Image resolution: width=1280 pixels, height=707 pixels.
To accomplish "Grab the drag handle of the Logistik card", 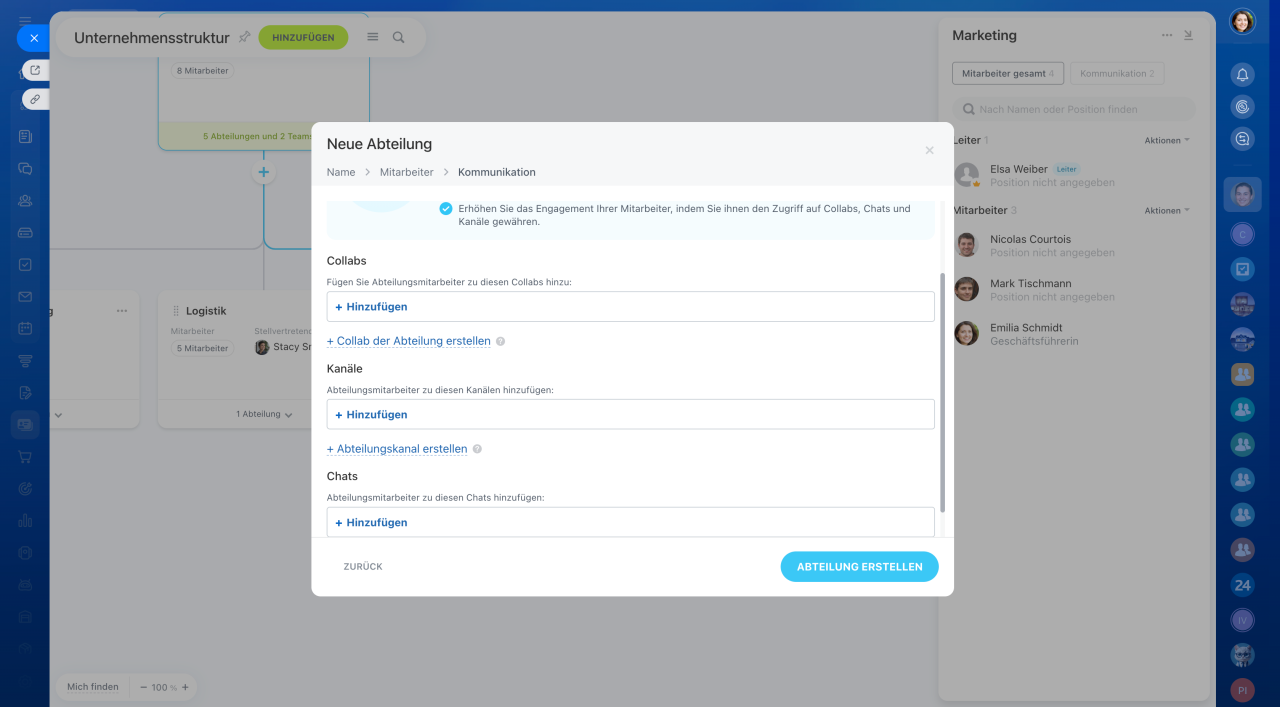I will pos(175,311).
